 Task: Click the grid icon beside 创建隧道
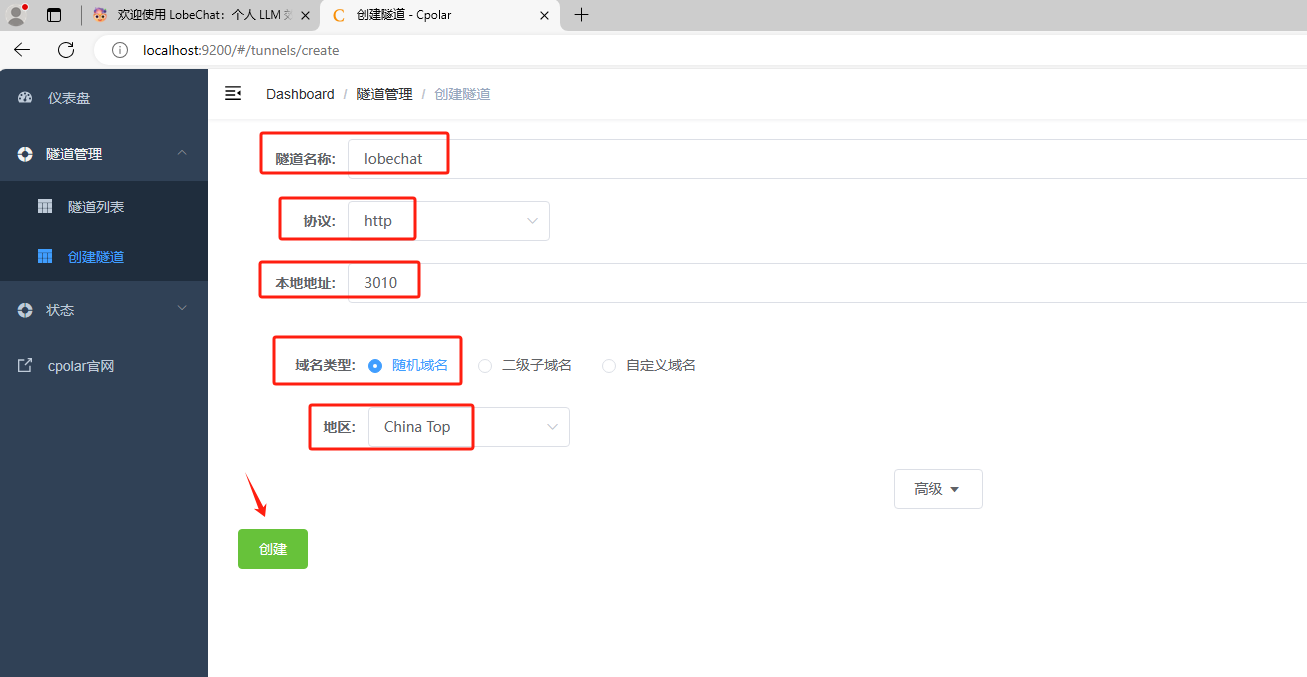click(45, 256)
